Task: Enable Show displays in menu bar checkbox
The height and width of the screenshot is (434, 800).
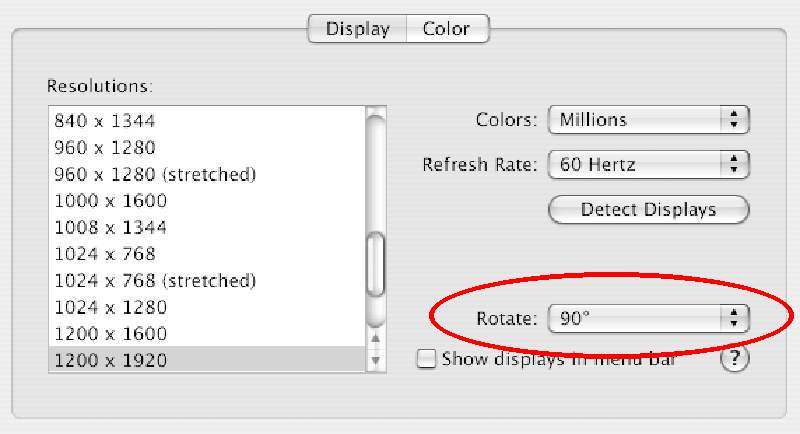Action: (x=427, y=359)
